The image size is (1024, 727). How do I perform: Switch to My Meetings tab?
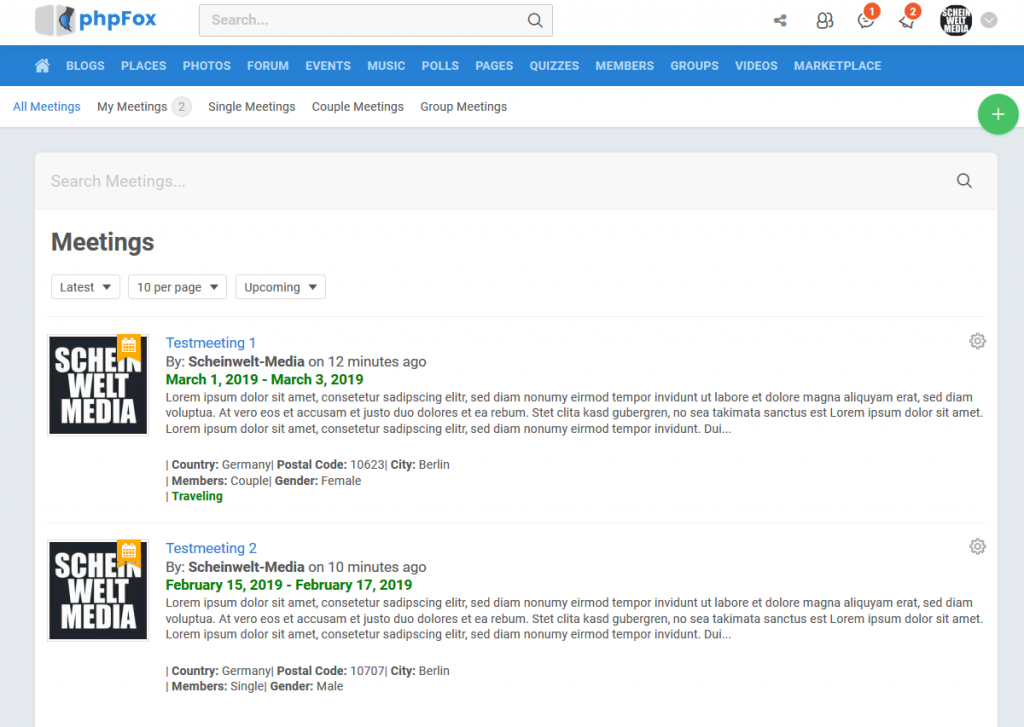pos(132,107)
